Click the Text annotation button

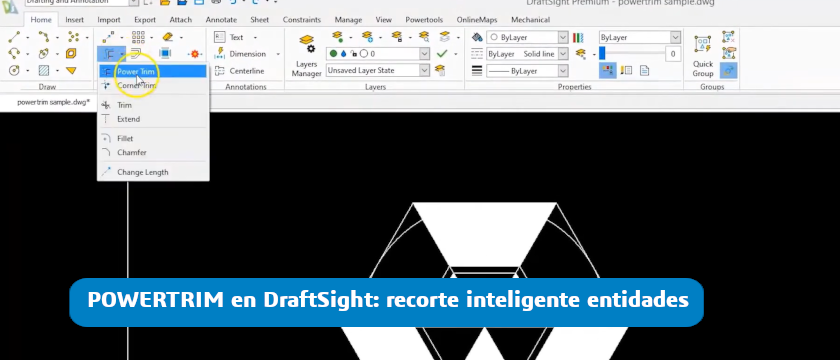[229, 38]
